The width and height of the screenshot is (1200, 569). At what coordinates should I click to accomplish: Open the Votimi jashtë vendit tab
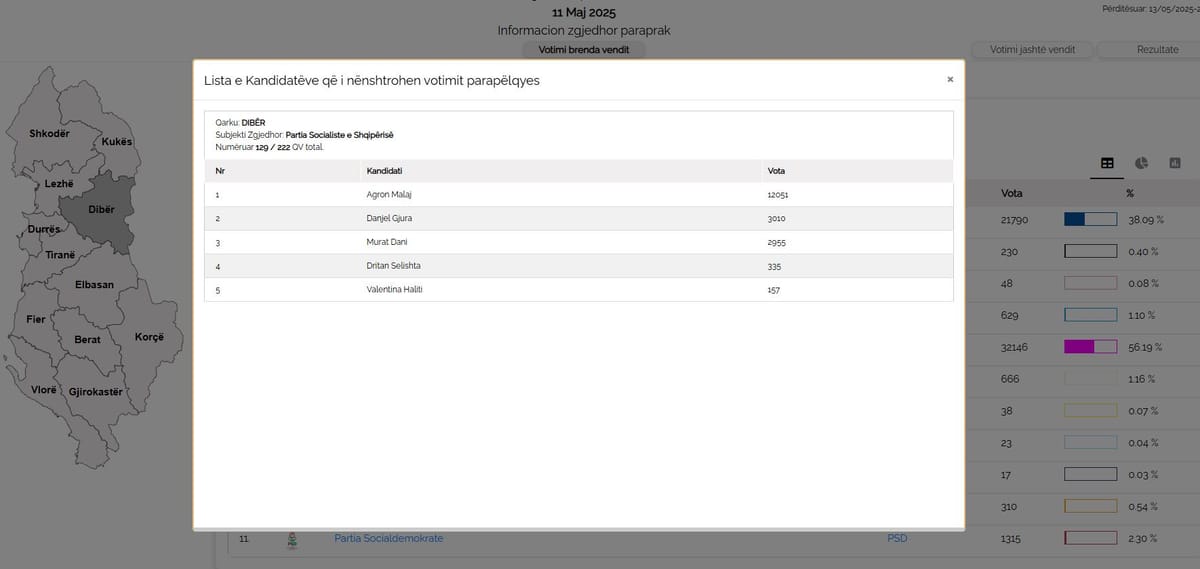point(1032,50)
